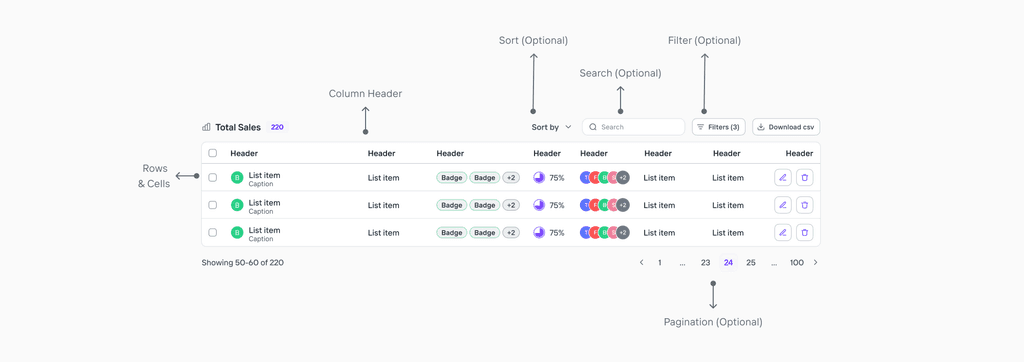Click the first Badge tag in second row

click(451, 205)
